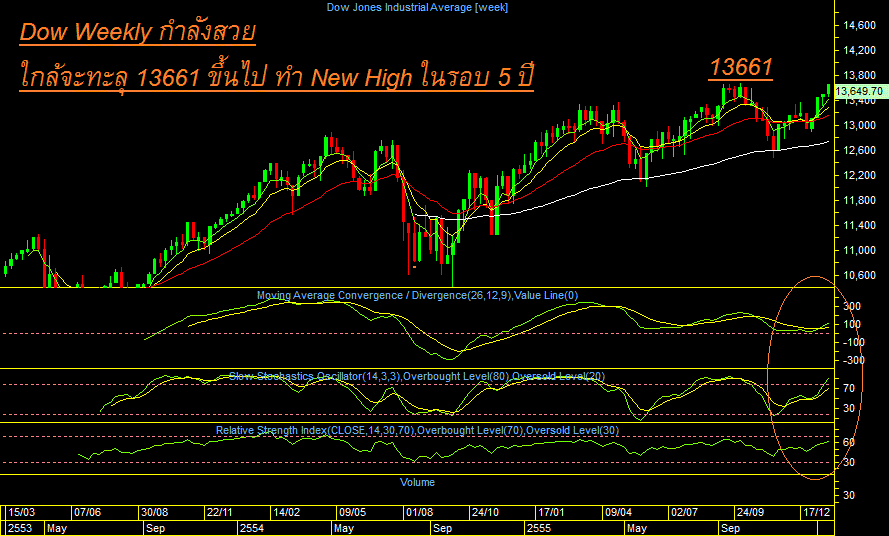Viewport: 889px width, 536px height.
Task: Click the 2555 year label
Action: [x=538, y=528]
